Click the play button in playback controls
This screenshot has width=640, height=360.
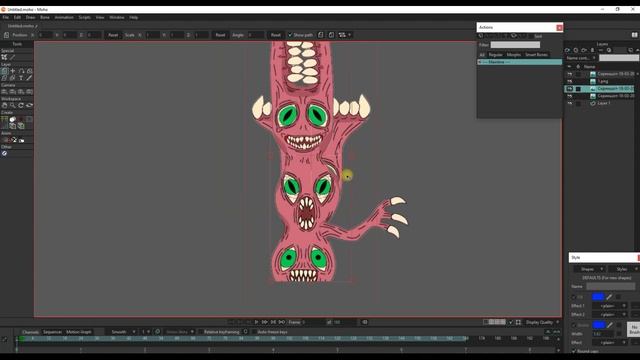pyautogui.click(x=256, y=322)
